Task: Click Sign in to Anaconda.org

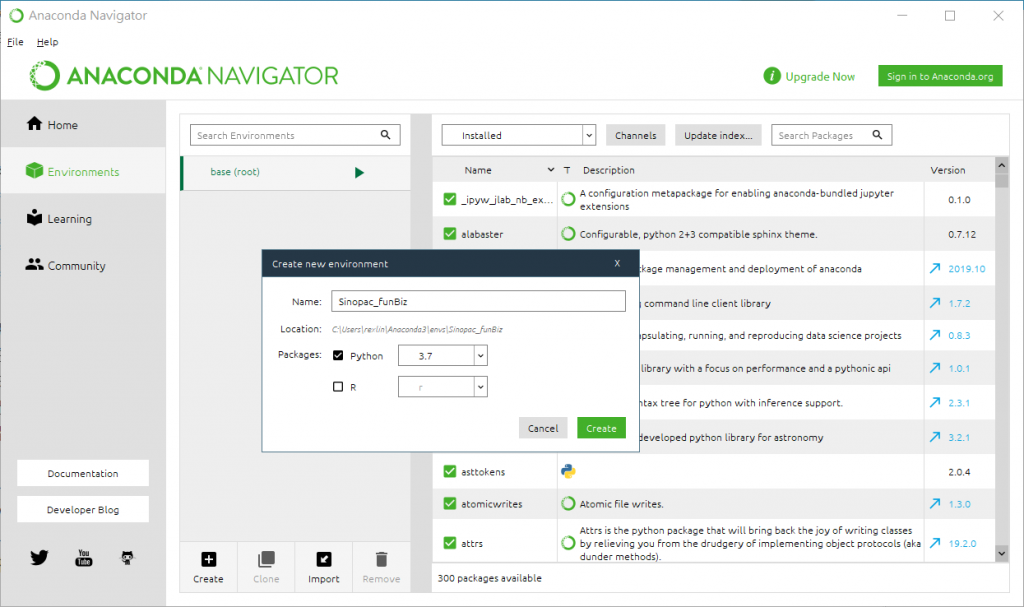Action: coord(940,76)
